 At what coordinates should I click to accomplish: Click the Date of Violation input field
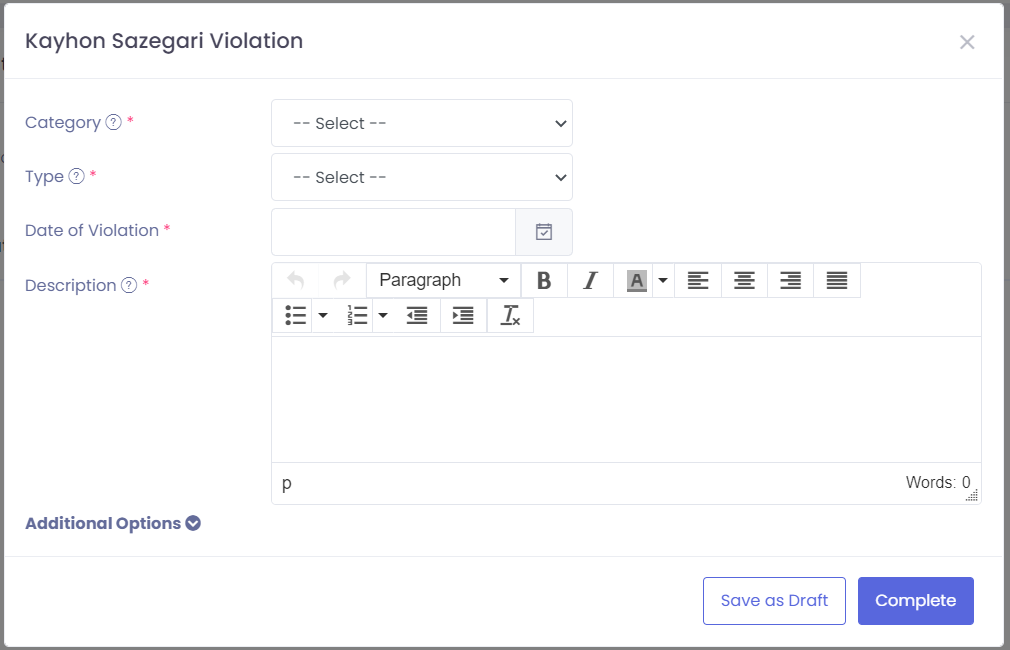[x=394, y=232]
